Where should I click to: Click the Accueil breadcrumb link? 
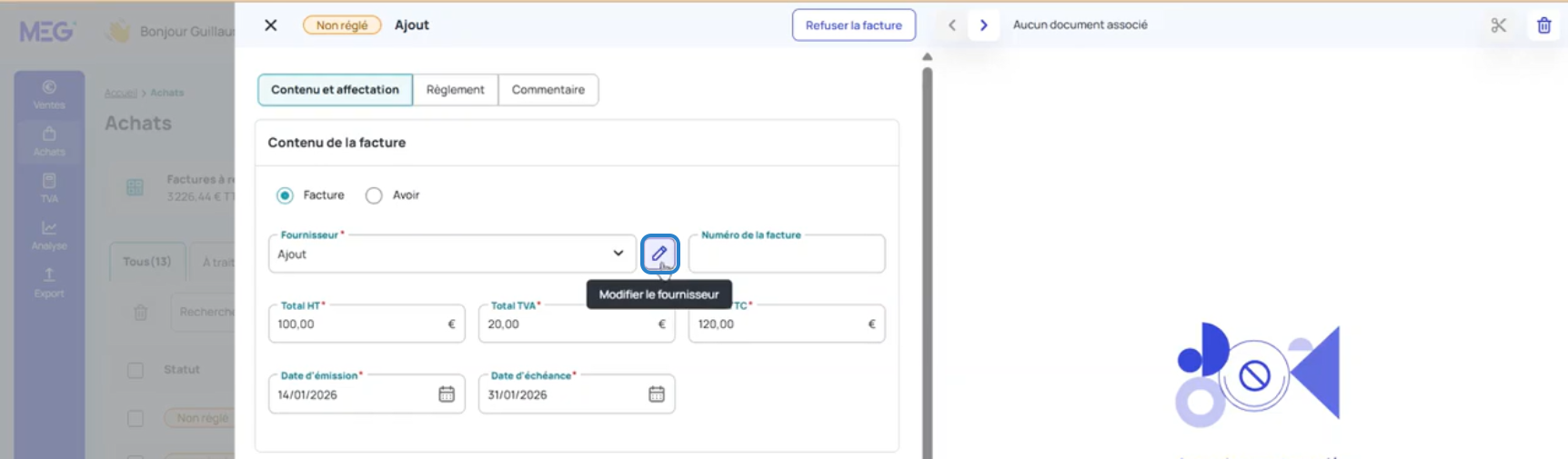pos(120,93)
